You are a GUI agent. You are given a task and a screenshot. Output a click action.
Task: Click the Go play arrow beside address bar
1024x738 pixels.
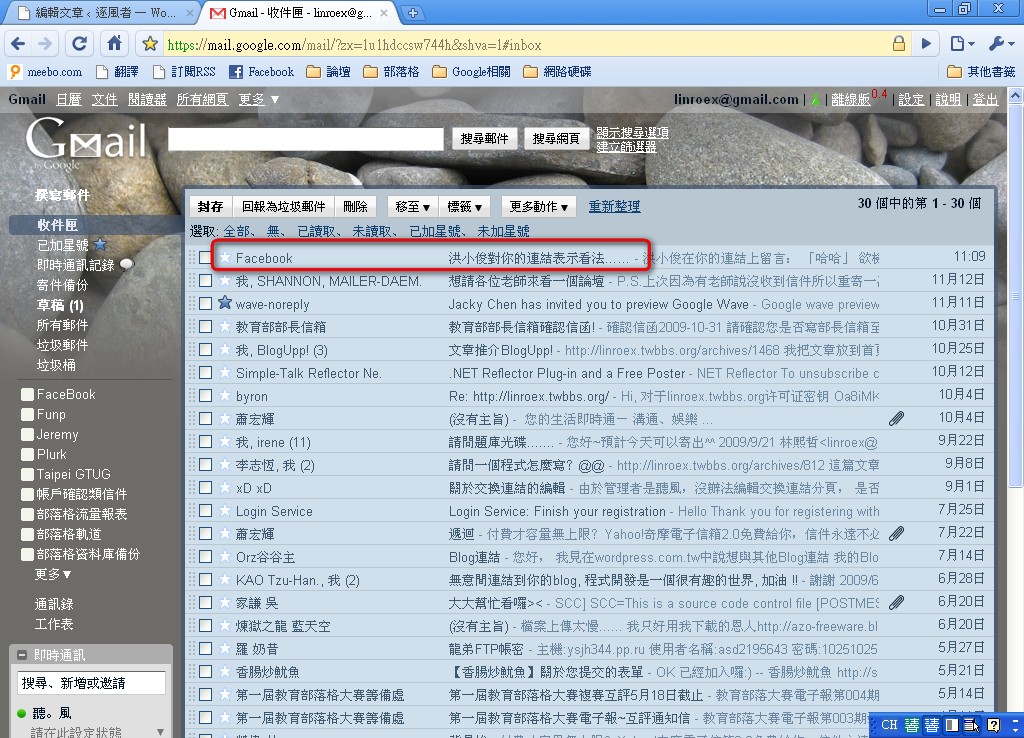(926, 44)
